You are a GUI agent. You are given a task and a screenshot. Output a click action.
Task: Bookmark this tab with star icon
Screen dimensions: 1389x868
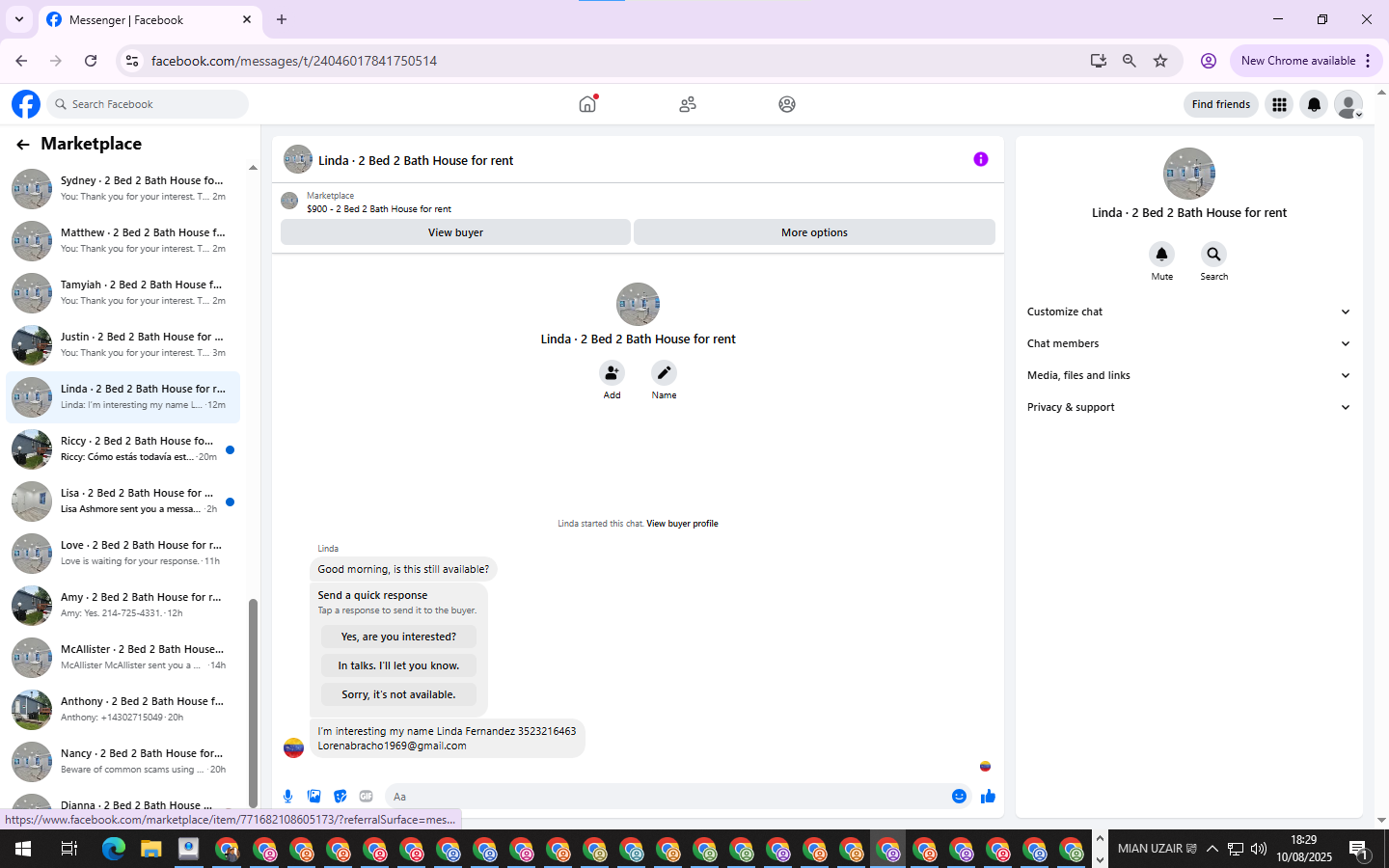pyautogui.click(x=1160, y=61)
